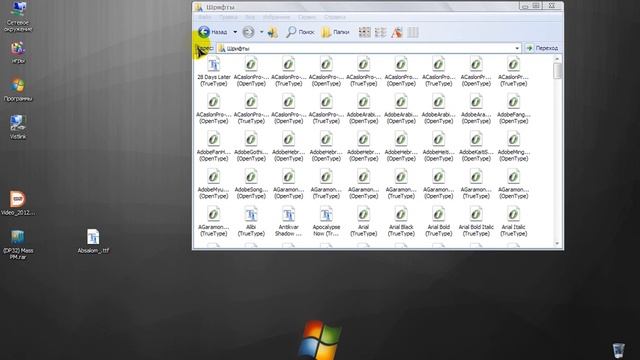This screenshot has width=640, height=360.
Task: Select the AdobeFang... OpenType font
Action: (513, 109)
